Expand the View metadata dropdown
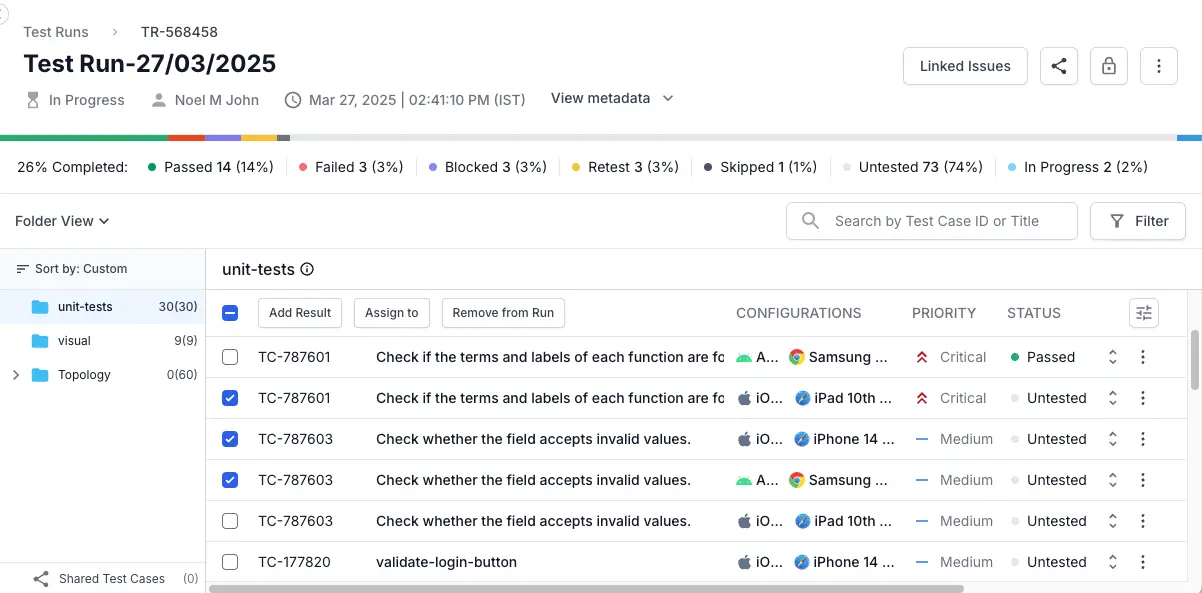1202x593 pixels. pyautogui.click(x=612, y=98)
